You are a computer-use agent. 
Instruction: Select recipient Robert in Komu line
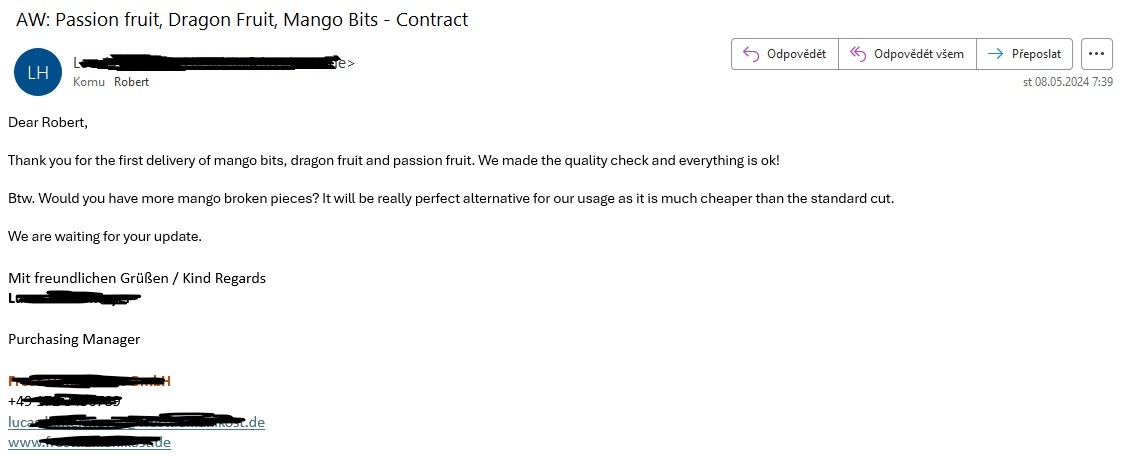click(x=131, y=82)
